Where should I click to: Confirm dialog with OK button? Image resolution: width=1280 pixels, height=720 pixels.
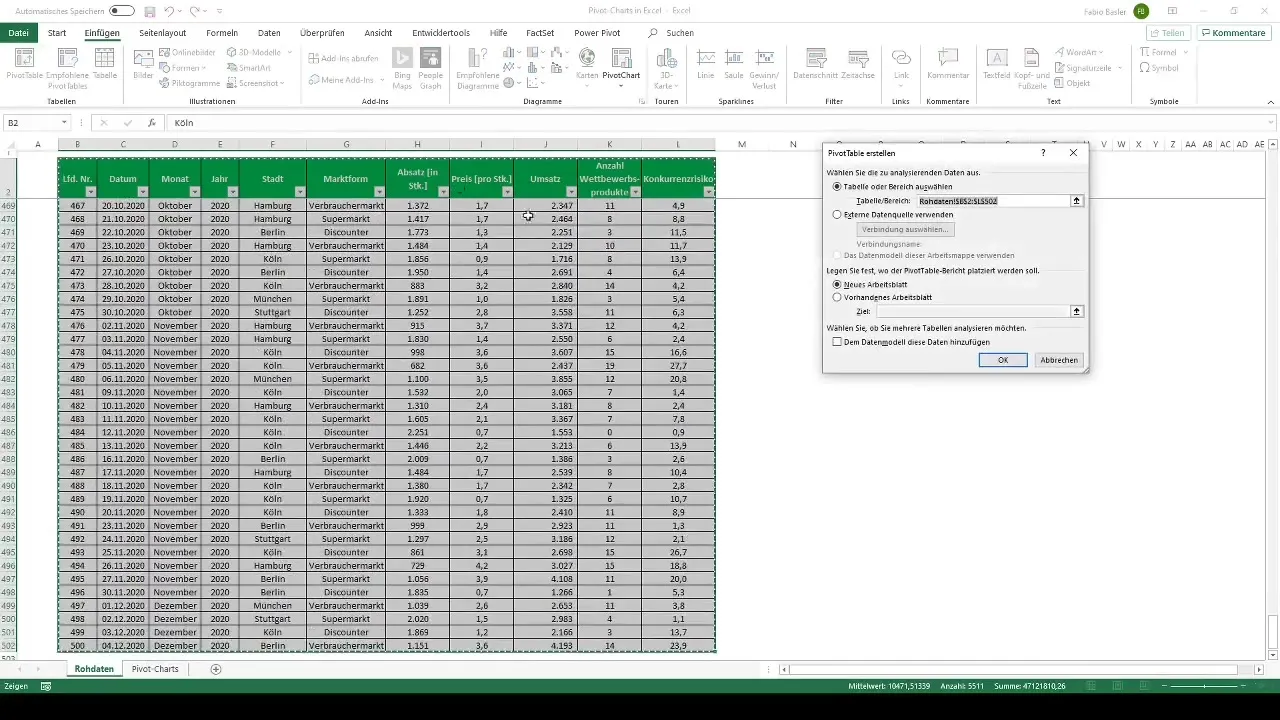1002,360
